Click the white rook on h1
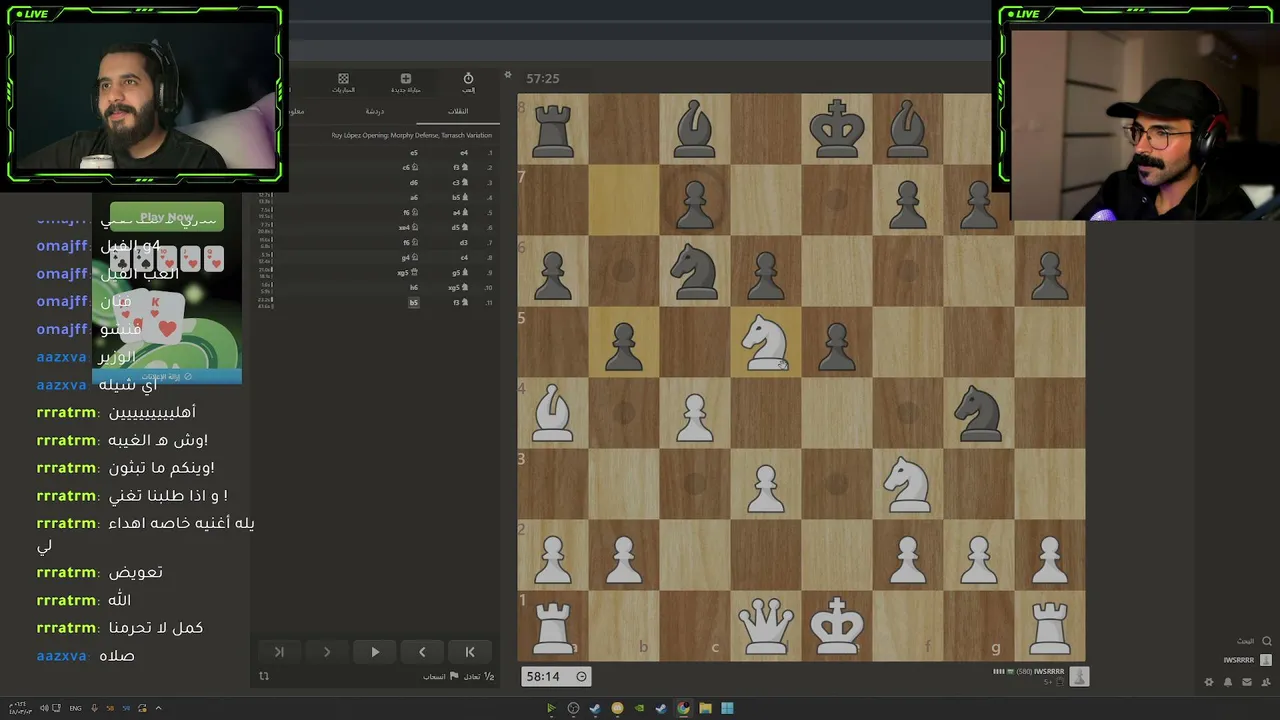 [x=1050, y=626]
